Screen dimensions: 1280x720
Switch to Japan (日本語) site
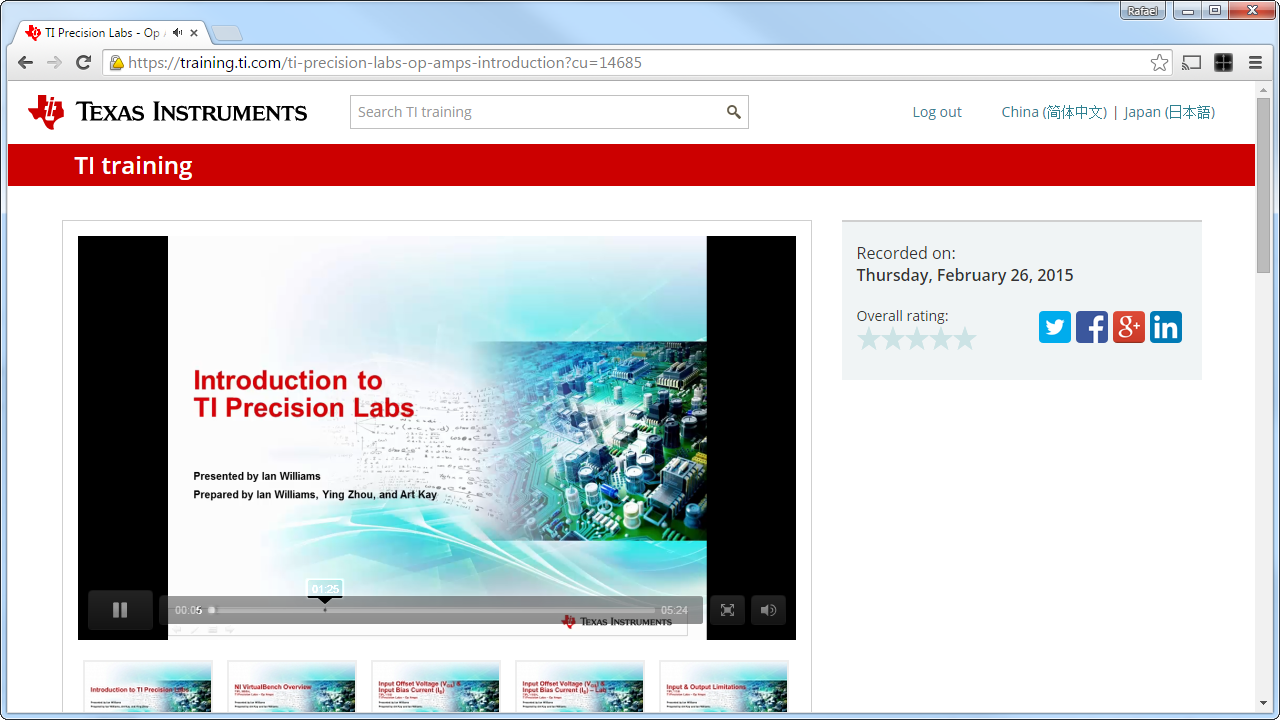click(x=1170, y=112)
